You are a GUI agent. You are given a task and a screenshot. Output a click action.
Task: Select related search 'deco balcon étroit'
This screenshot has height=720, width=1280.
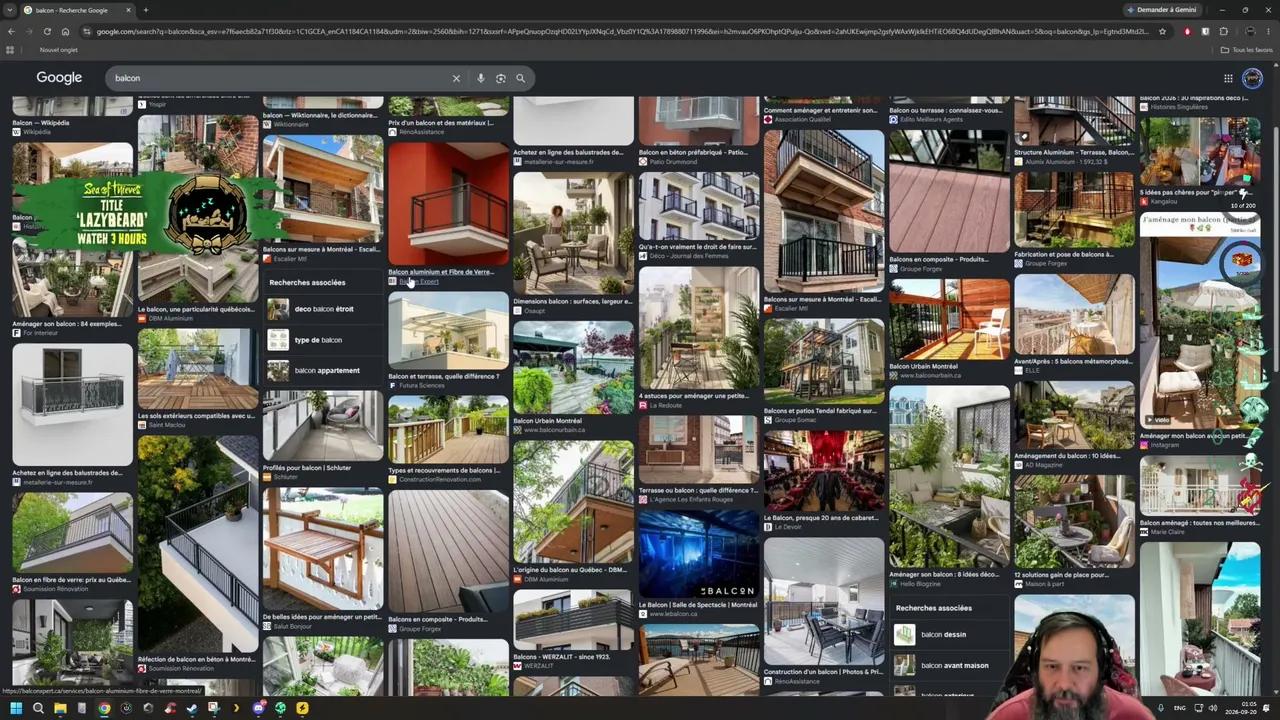[323, 310]
